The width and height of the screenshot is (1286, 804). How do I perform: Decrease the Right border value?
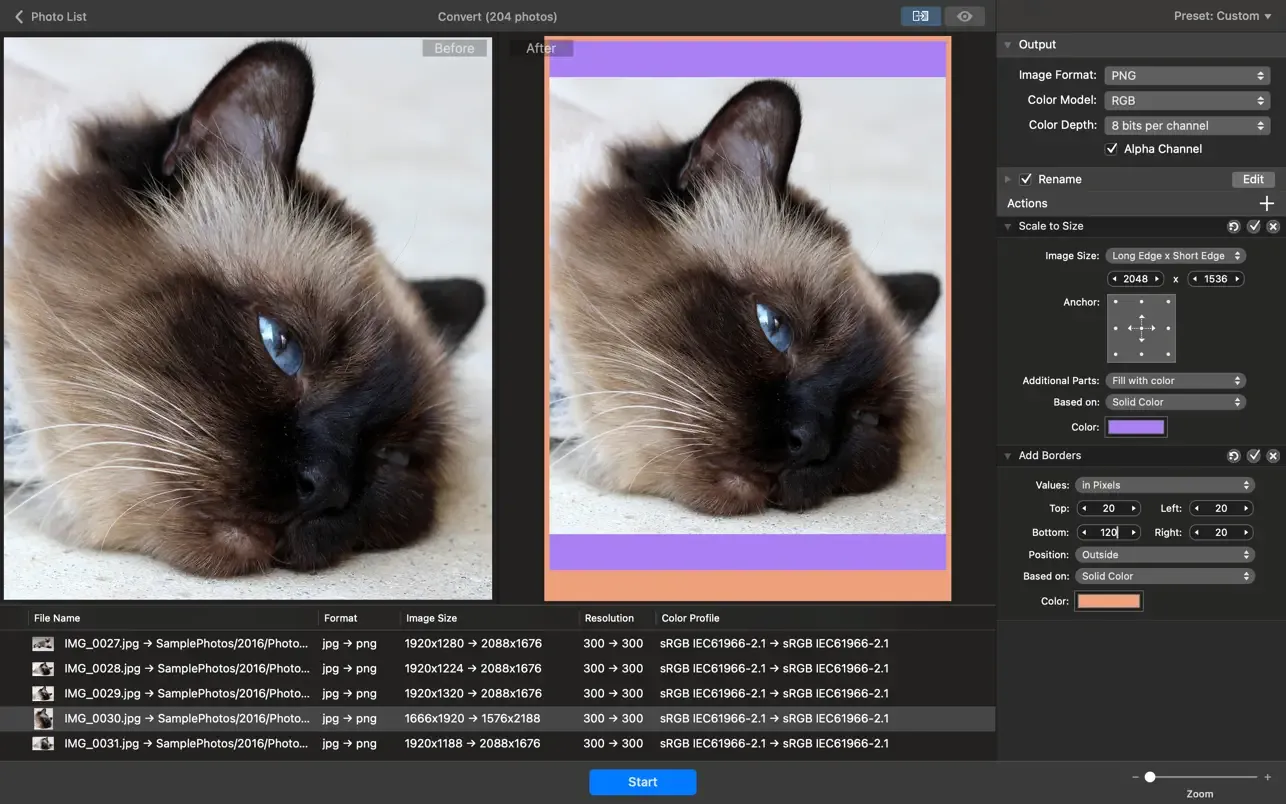[1197, 533]
